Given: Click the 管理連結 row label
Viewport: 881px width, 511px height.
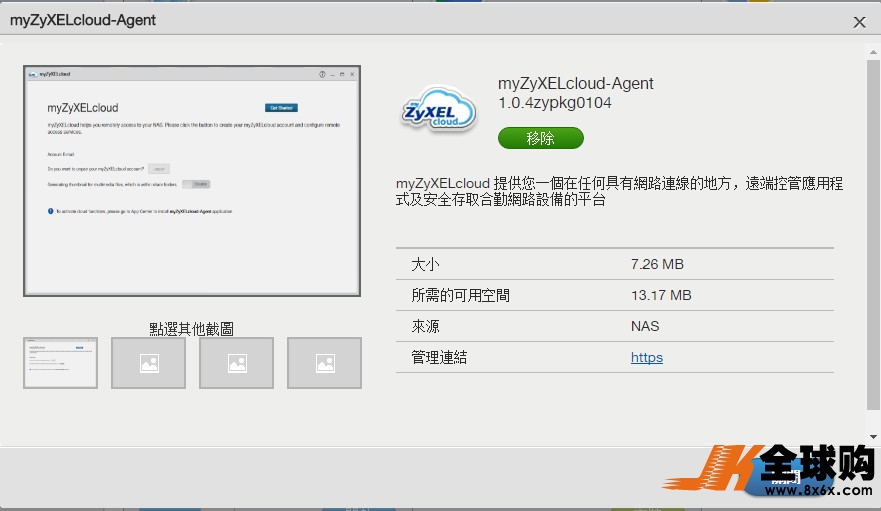Looking at the screenshot, I should point(439,357).
